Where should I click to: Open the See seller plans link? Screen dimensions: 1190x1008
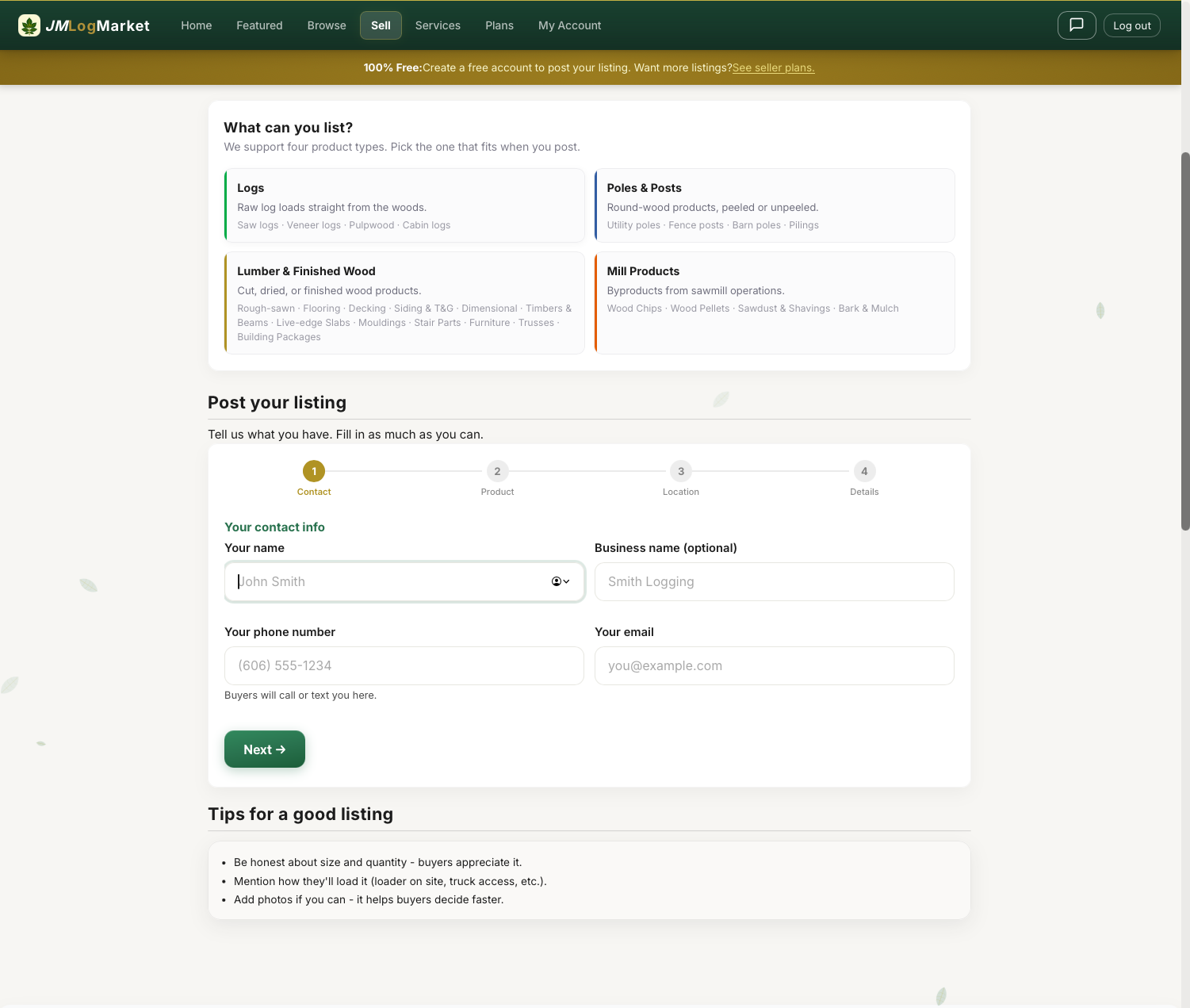773,67
